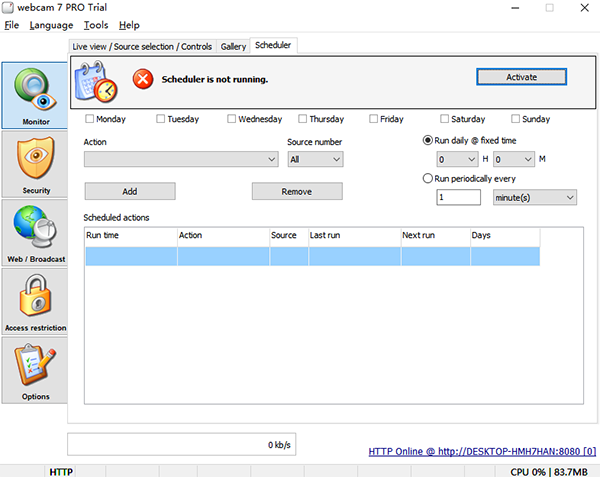Viewport: 600px width, 477px height.
Task: Open the Tools menu
Action: [x=96, y=25]
